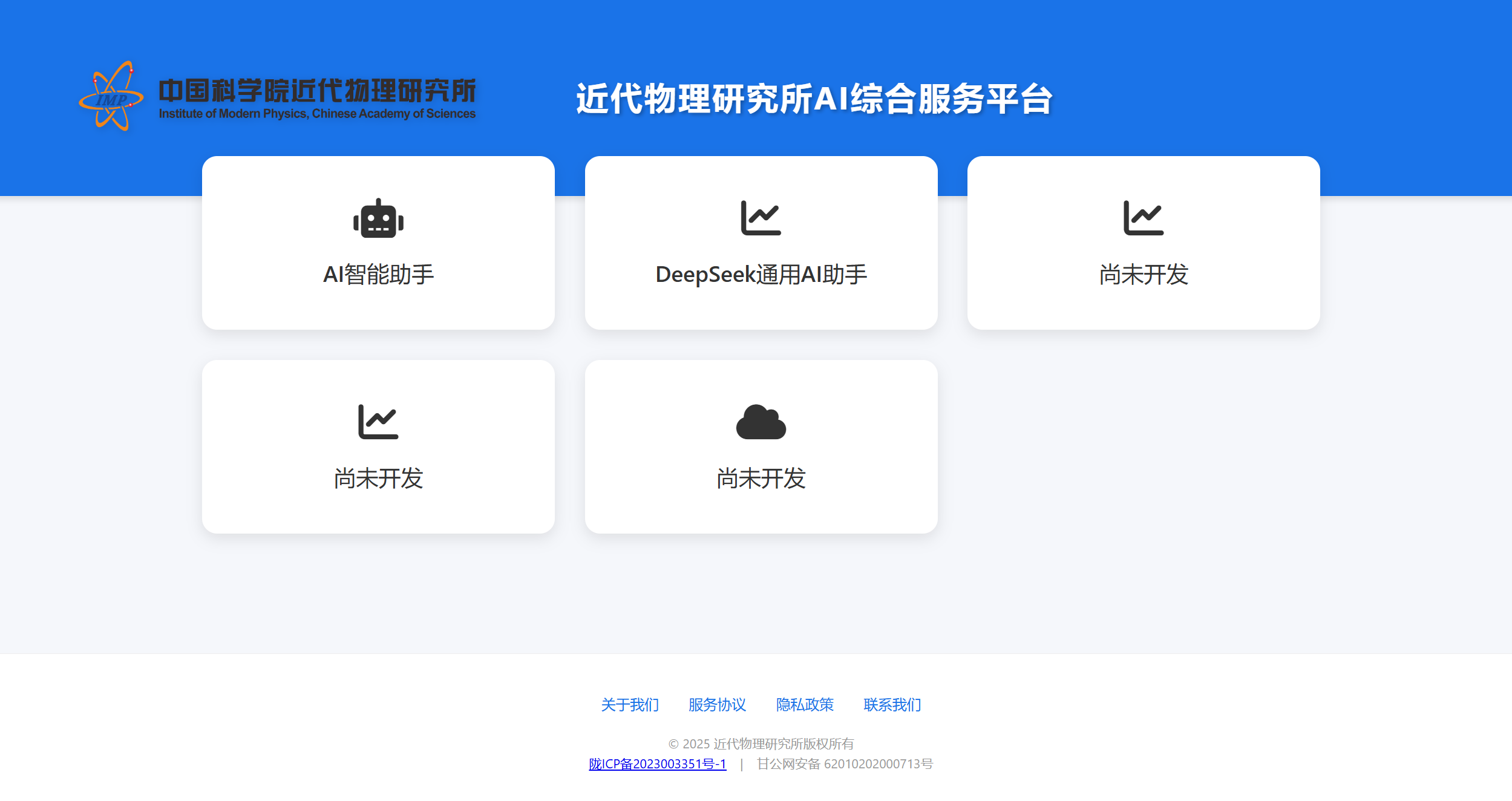
Task: Click the © 2025 近代物理研究所版权所有 text
Action: (761, 744)
